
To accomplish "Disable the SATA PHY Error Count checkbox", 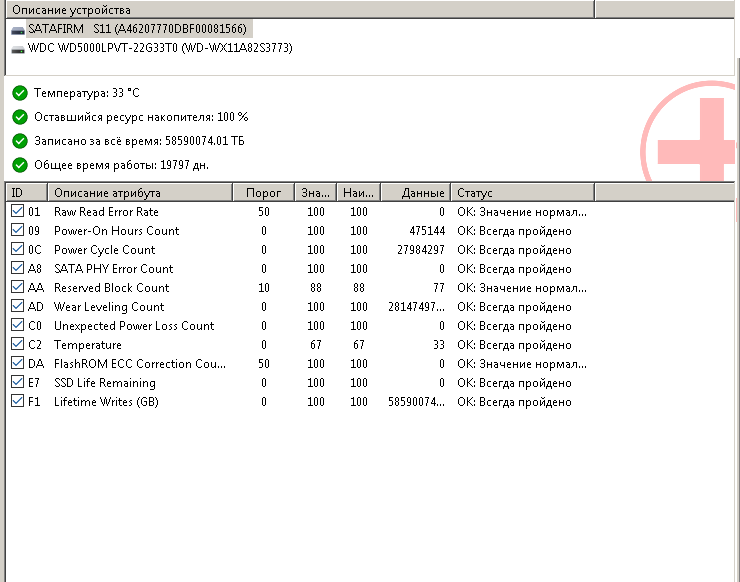I will click(17, 268).
